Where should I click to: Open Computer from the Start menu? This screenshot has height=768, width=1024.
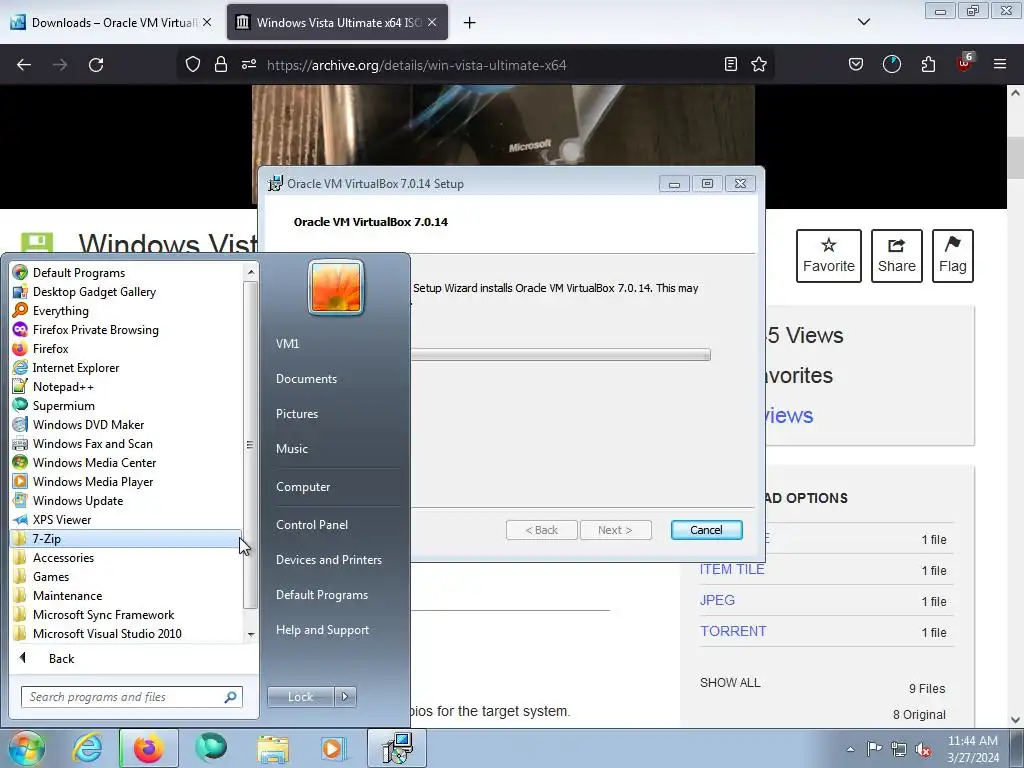302,487
